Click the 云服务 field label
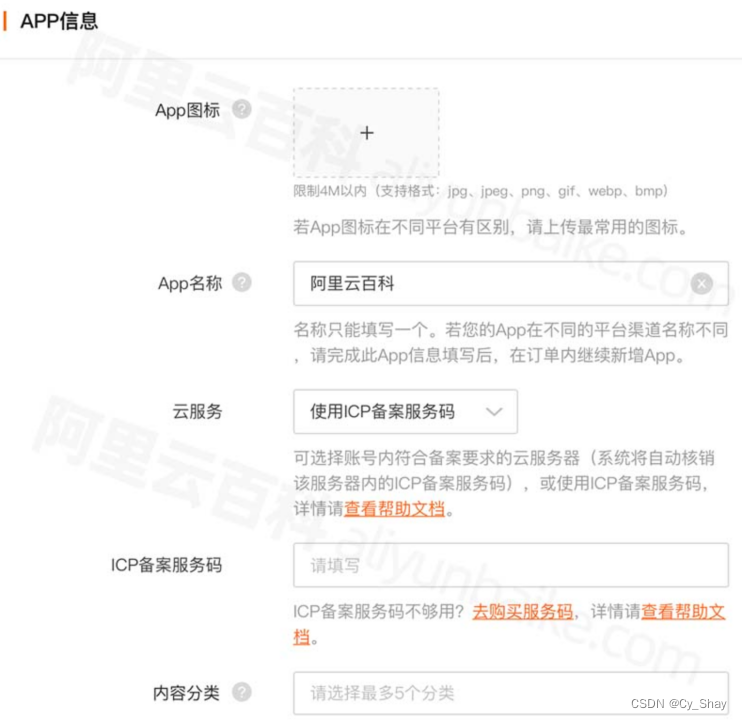The image size is (742, 720). (x=197, y=412)
